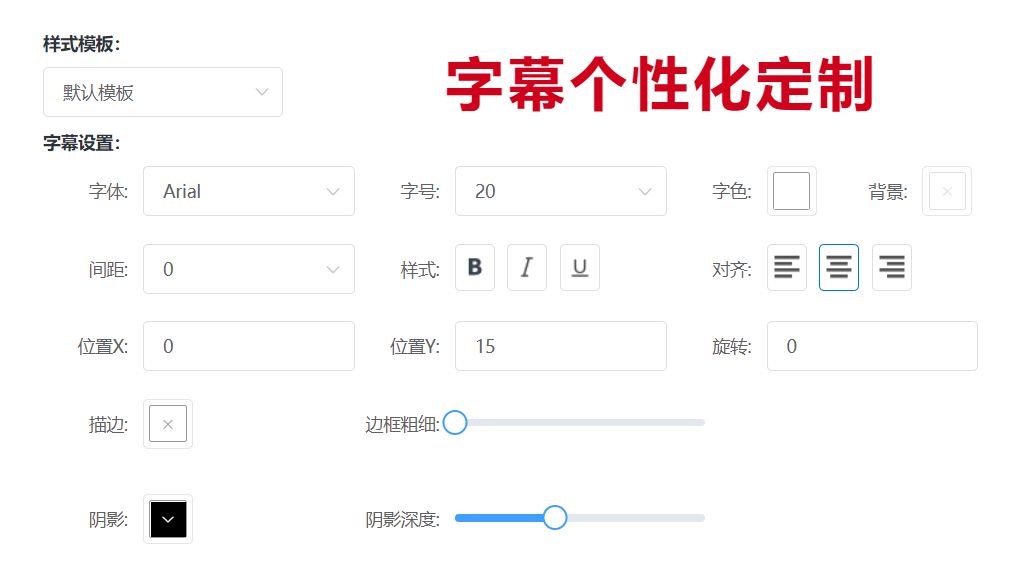The image size is (1017, 581).
Task: Click the 边框粗细 border thickness slider handle
Action: coord(456,423)
